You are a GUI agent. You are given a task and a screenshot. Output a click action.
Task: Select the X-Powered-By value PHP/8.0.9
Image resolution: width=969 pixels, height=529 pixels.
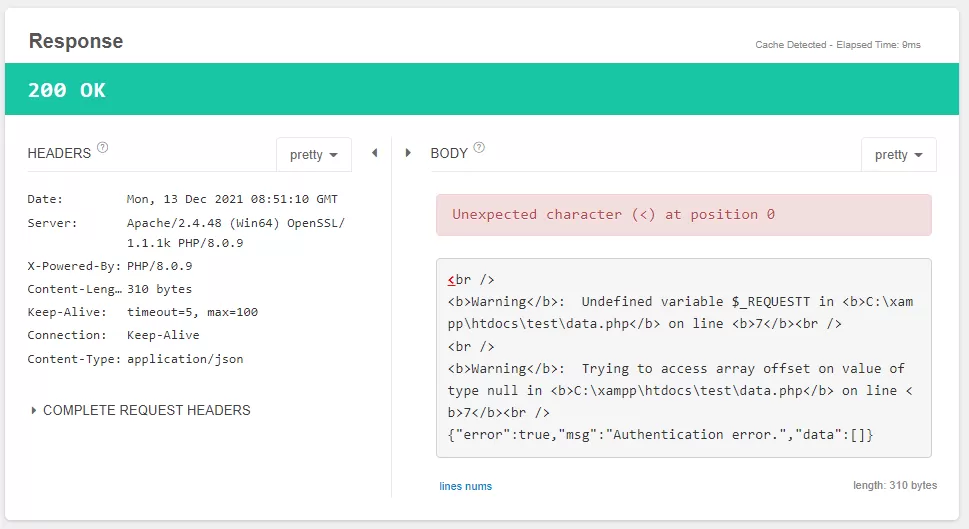(x=159, y=266)
